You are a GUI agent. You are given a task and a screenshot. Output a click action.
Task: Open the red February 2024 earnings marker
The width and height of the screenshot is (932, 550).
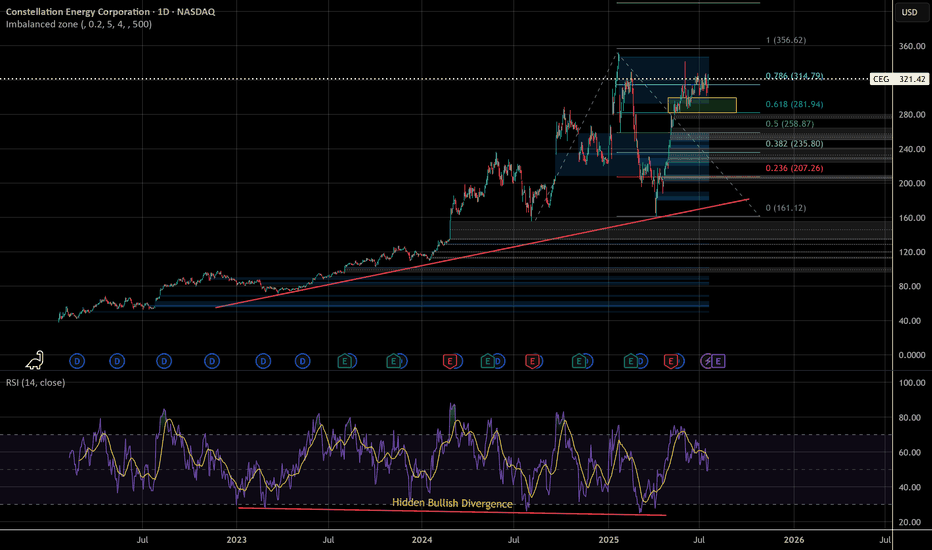coord(450,361)
